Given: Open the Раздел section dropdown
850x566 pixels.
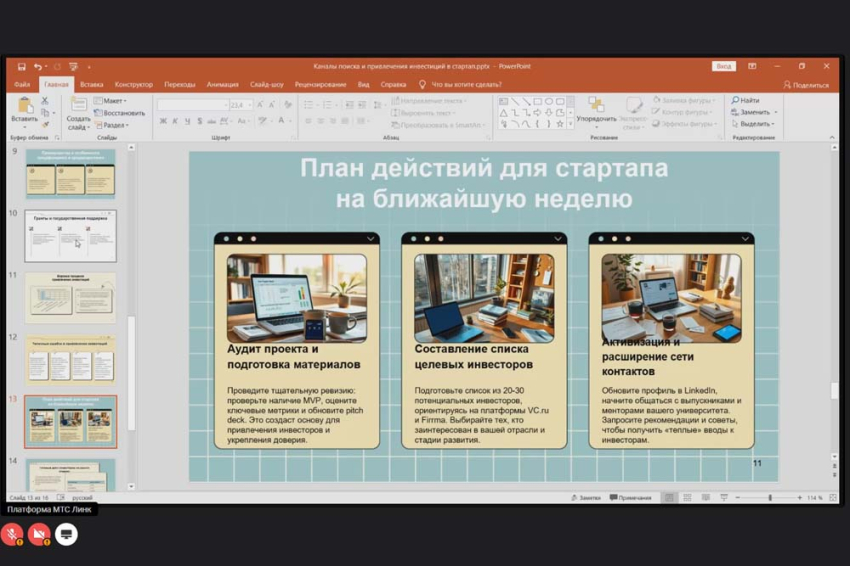Looking at the screenshot, I should (112, 125).
